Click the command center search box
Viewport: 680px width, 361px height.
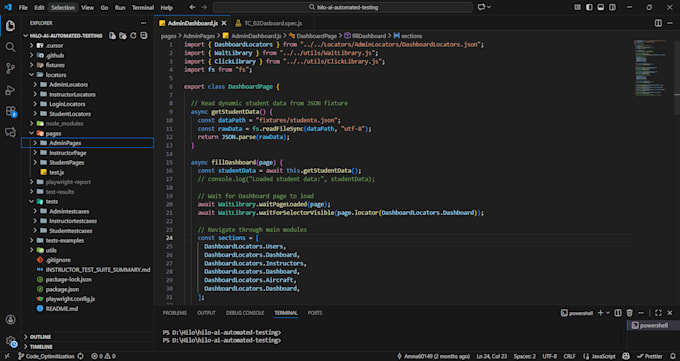[x=343, y=7]
